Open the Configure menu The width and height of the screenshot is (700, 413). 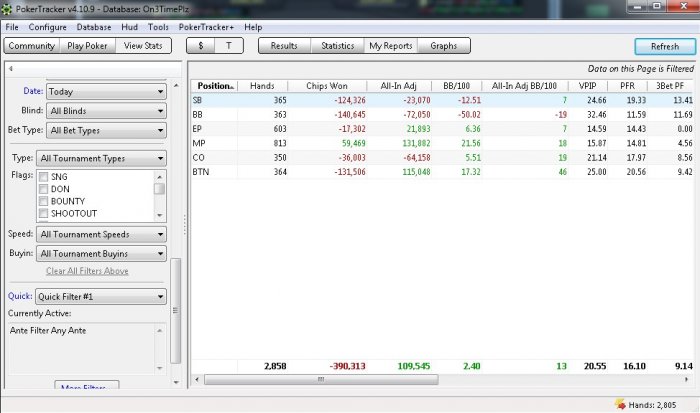point(47,27)
